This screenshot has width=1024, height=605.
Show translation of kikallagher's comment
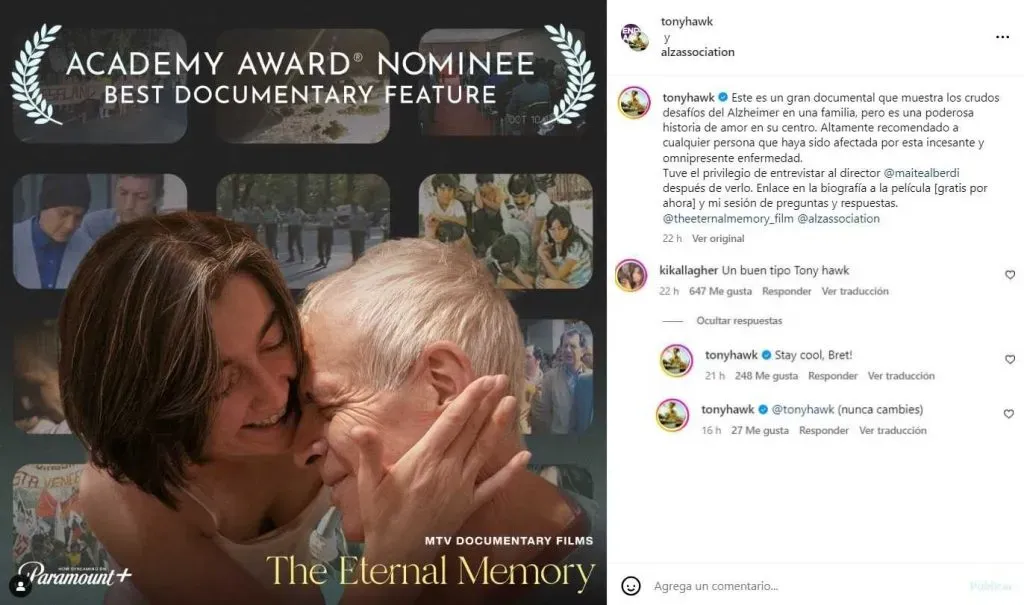pyautogui.click(x=855, y=291)
